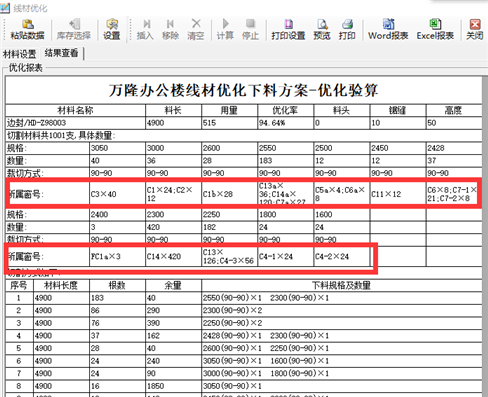488x397 pixels.
Task: Open the 设置 settings icon
Action: (112, 29)
